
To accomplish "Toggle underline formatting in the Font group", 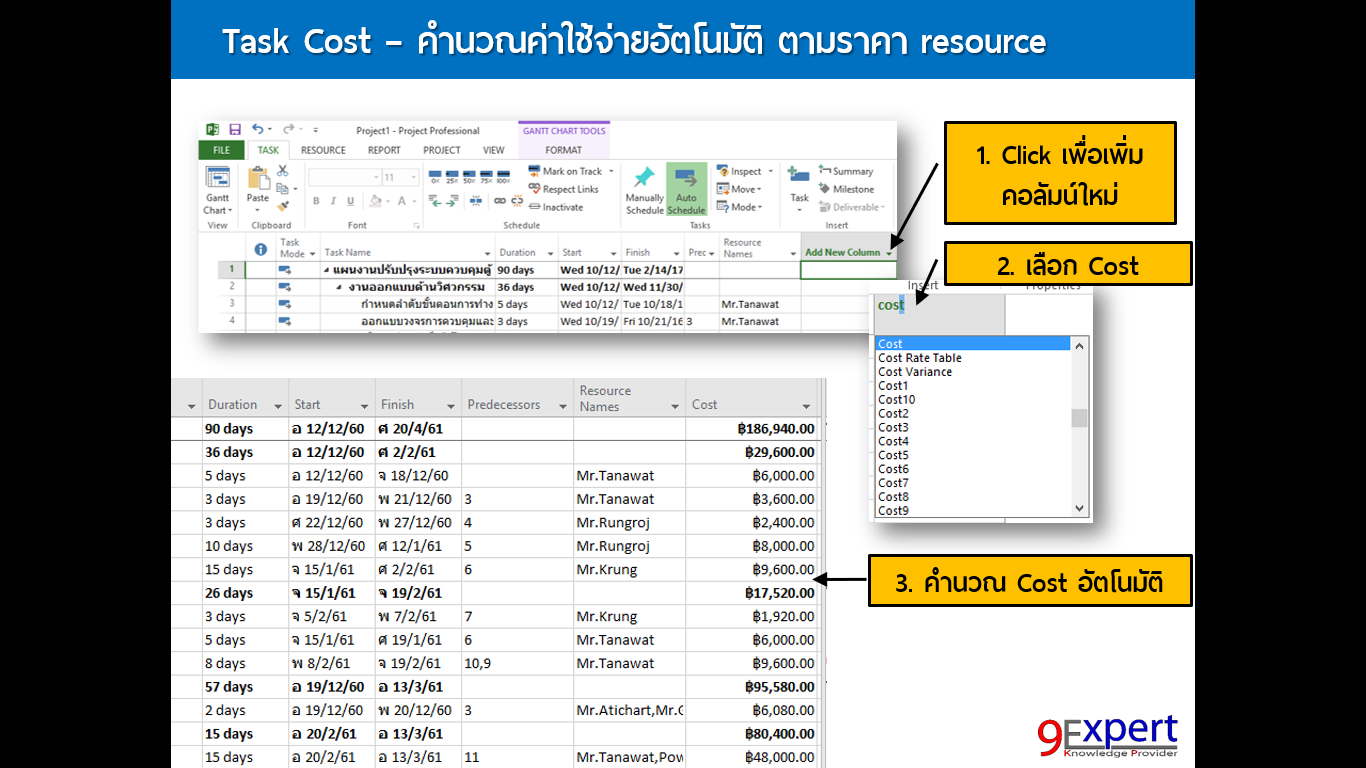I will [348, 200].
